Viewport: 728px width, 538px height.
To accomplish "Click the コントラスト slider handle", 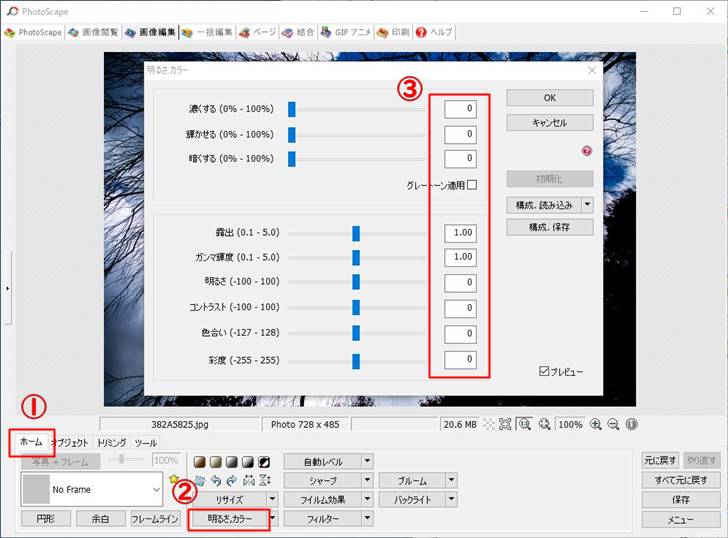I will click(x=355, y=307).
